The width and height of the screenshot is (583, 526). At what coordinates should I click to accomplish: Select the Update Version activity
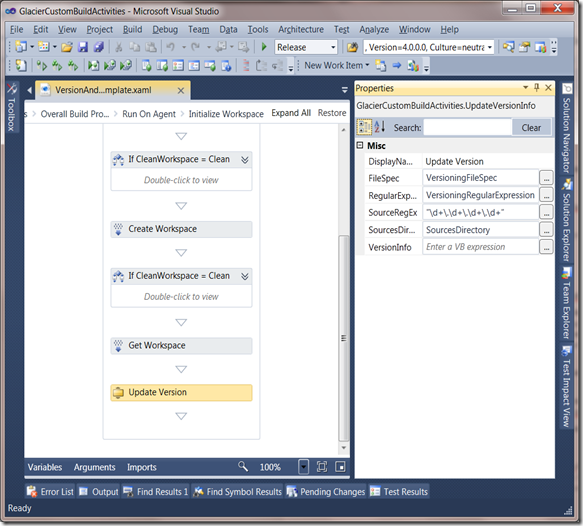(181, 393)
